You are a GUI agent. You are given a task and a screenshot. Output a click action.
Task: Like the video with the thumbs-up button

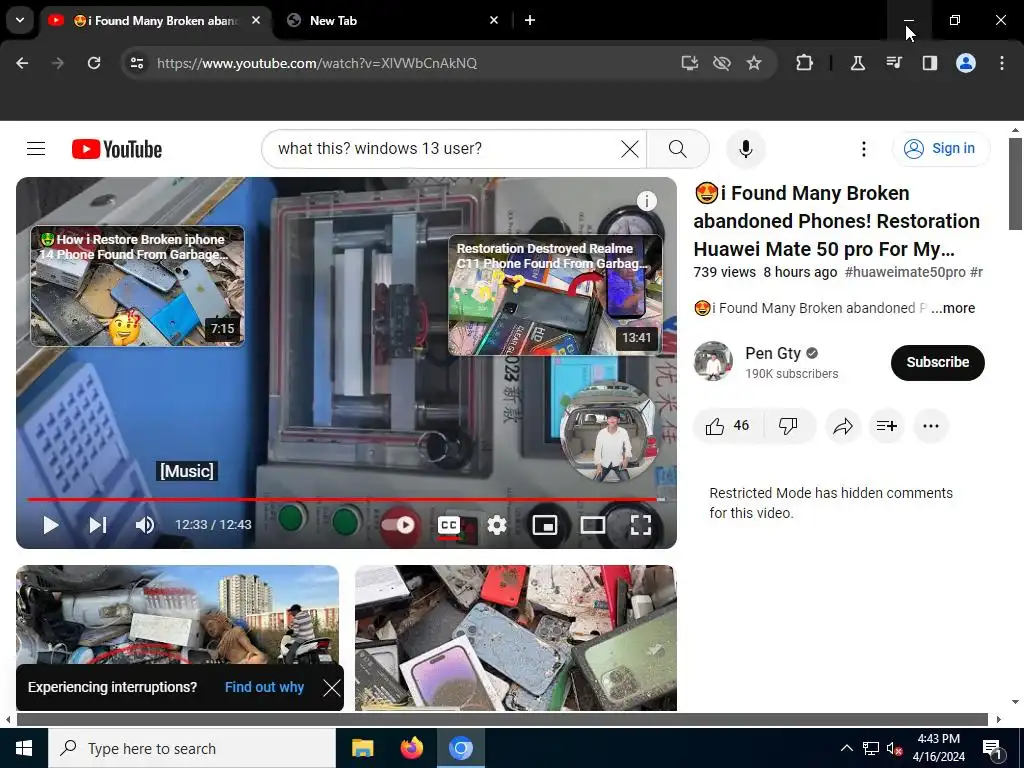click(x=728, y=426)
